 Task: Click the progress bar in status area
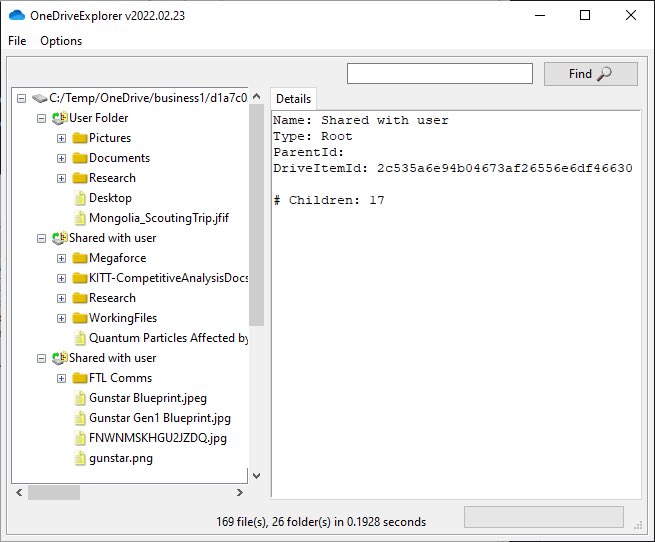(x=544, y=517)
